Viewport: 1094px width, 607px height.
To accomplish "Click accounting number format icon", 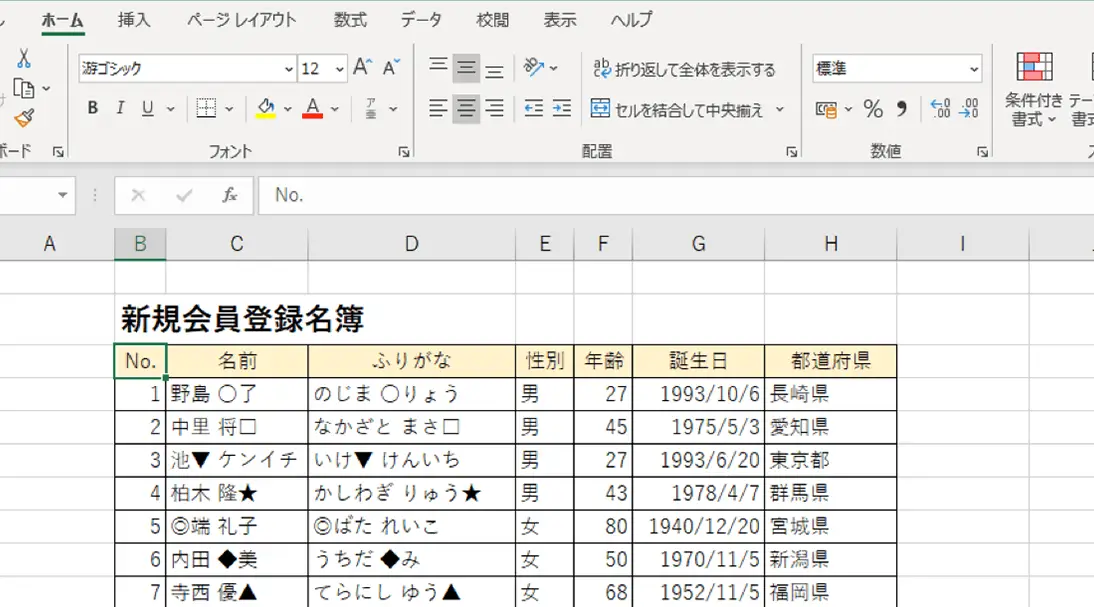I will tap(826, 110).
